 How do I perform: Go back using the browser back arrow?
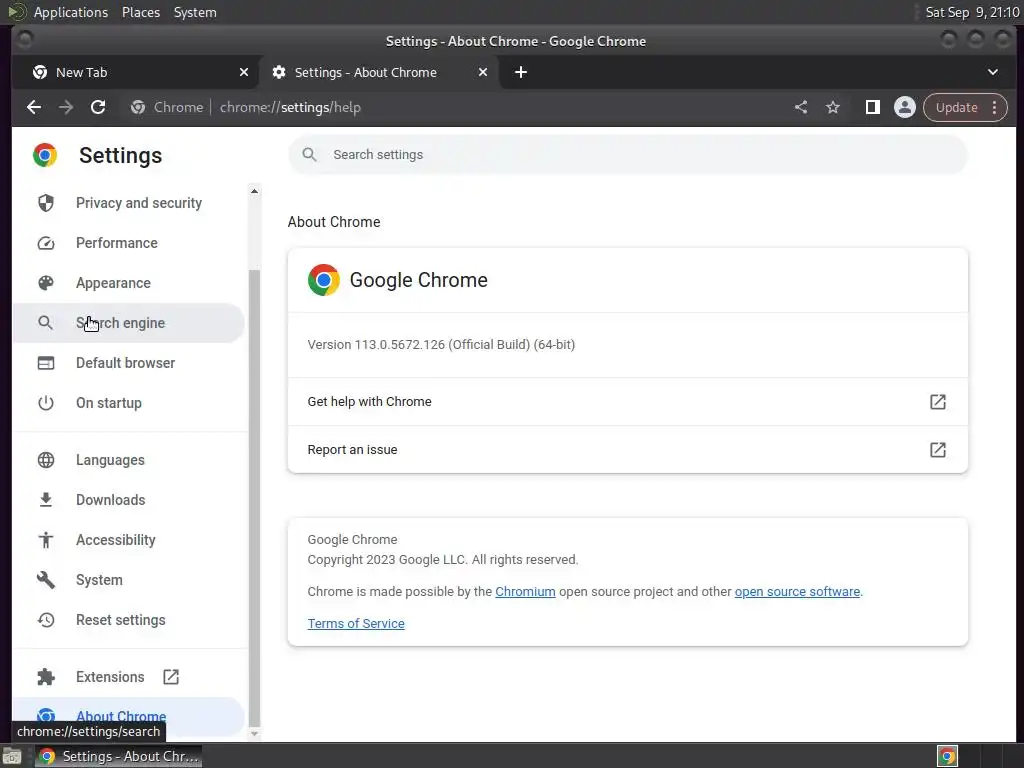(x=34, y=107)
